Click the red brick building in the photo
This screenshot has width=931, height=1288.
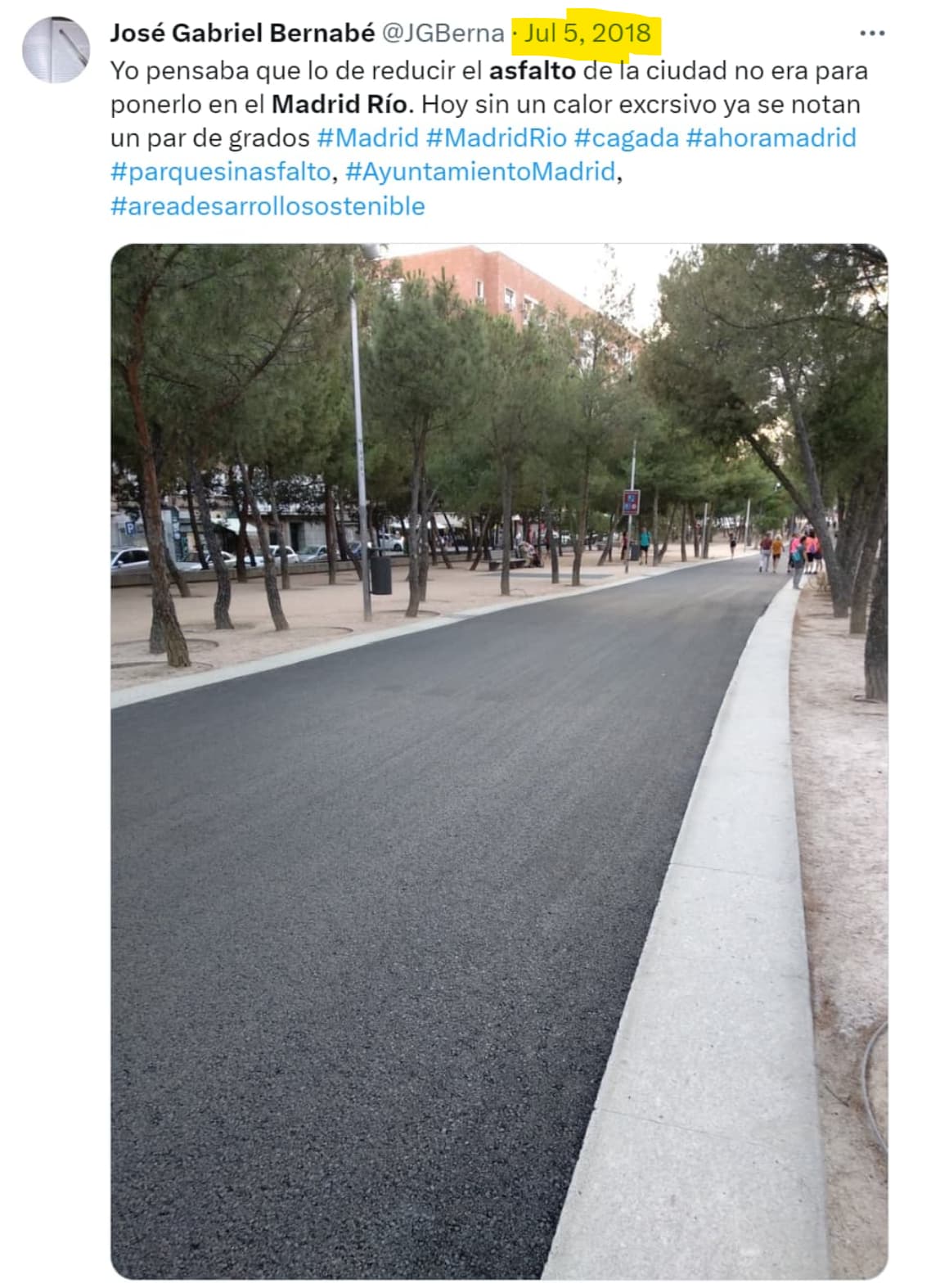[x=491, y=282]
